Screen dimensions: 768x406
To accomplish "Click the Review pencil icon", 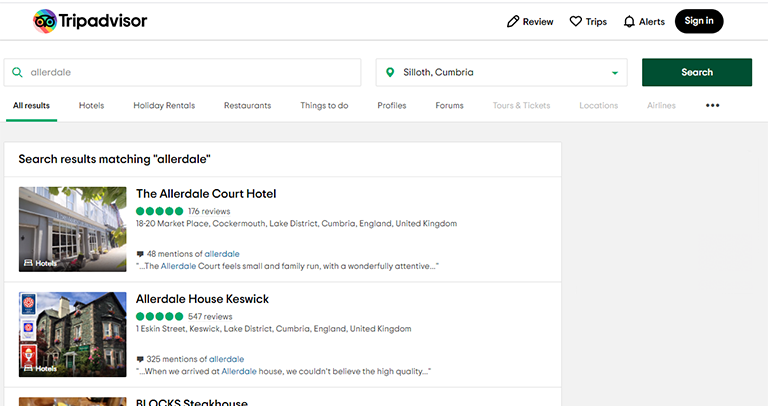I will (513, 22).
